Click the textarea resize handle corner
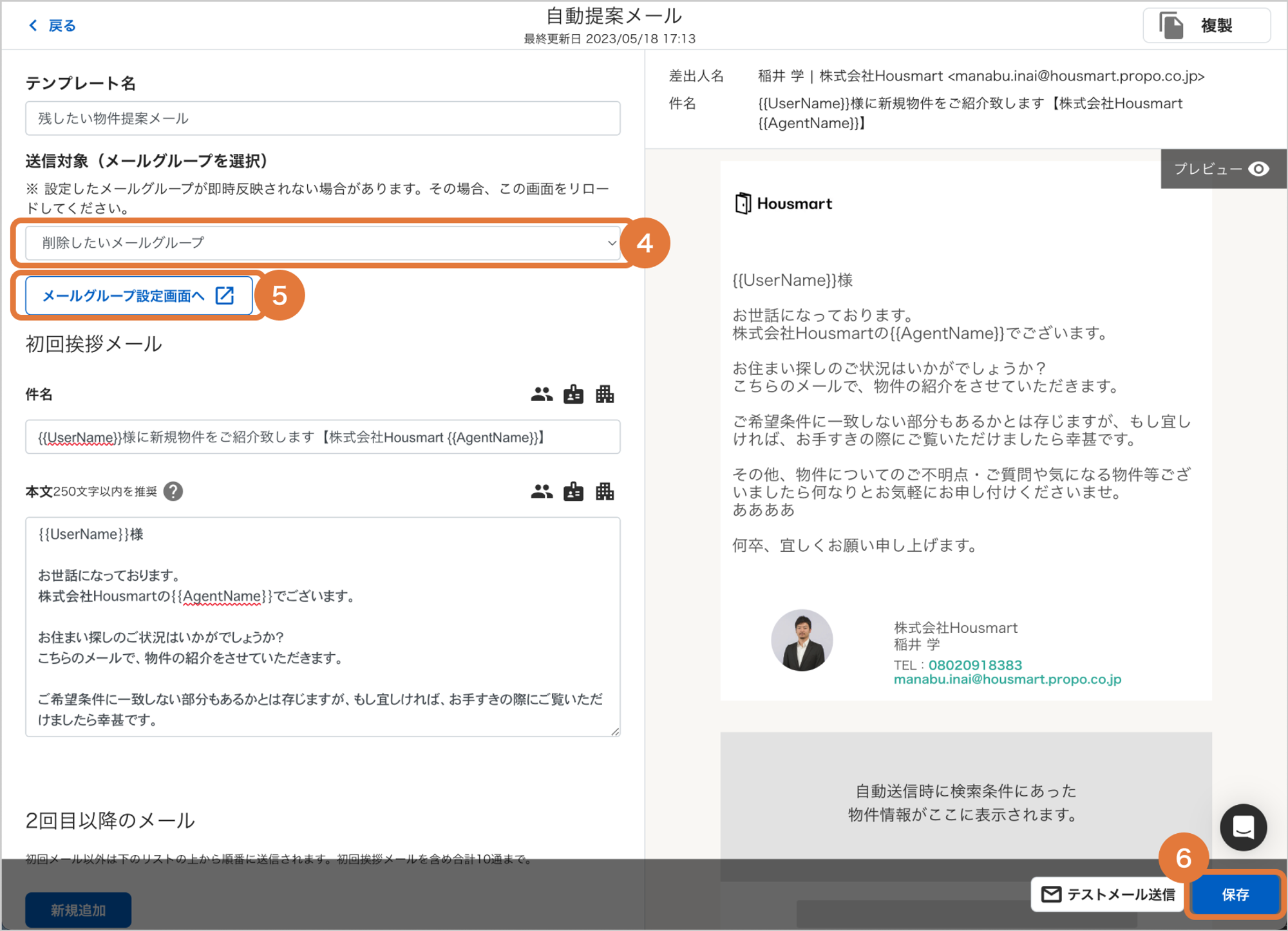 (615, 731)
